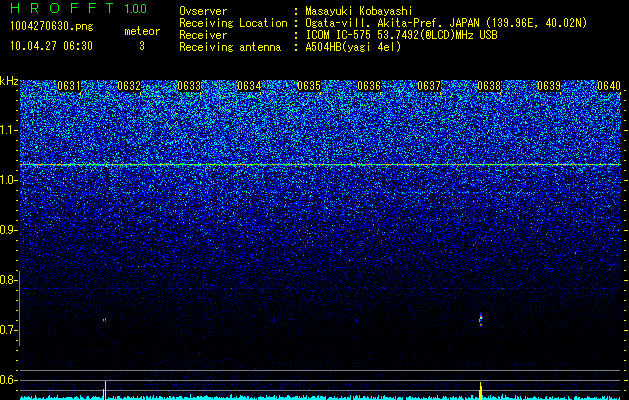Click the 0.7 kHz axis label
Screen dimensions: 629x400
pyautogui.click(x=9, y=330)
